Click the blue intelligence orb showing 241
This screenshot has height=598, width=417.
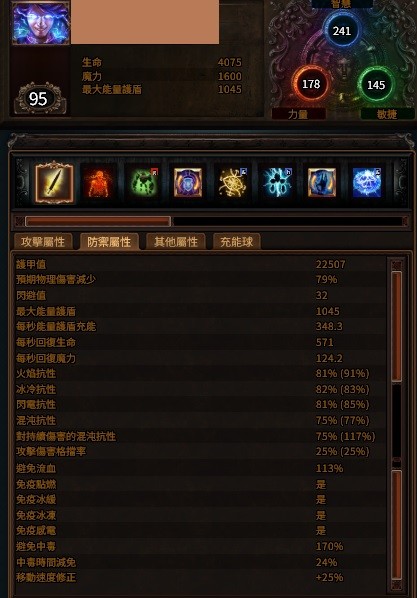click(x=342, y=31)
